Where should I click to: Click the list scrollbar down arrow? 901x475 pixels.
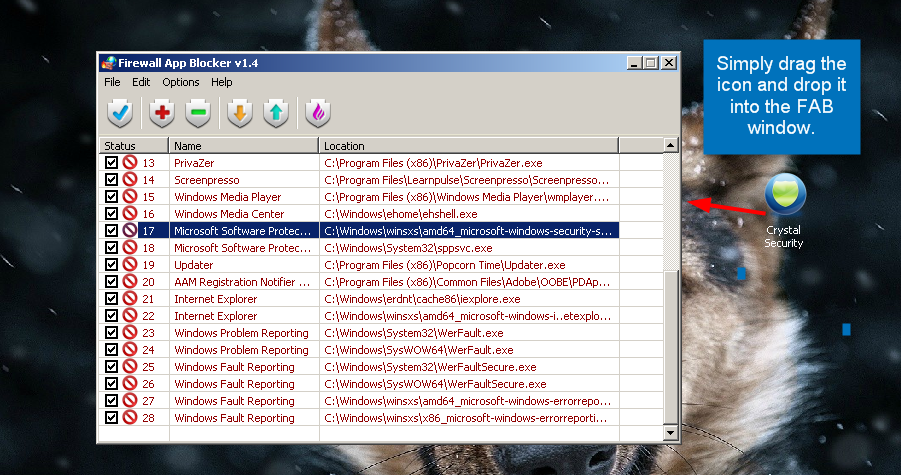pos(671,432)
